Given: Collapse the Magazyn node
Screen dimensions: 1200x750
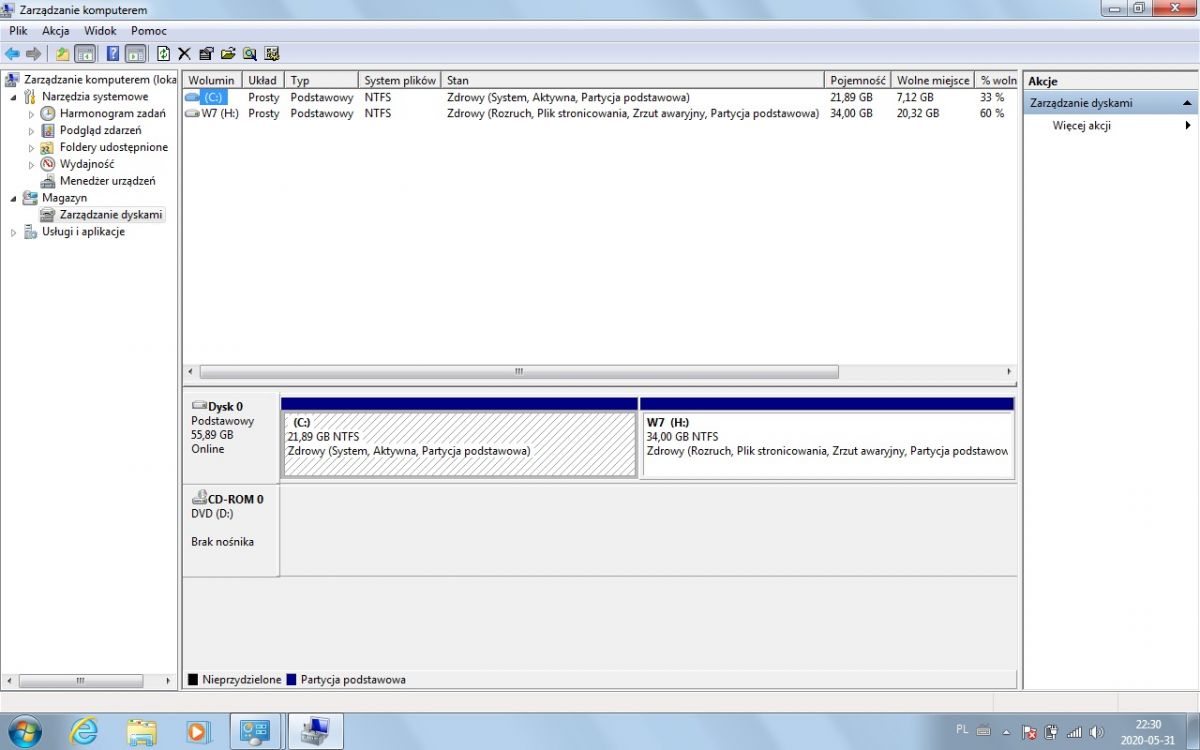Looking at the screenshot, I should point(13,198).
